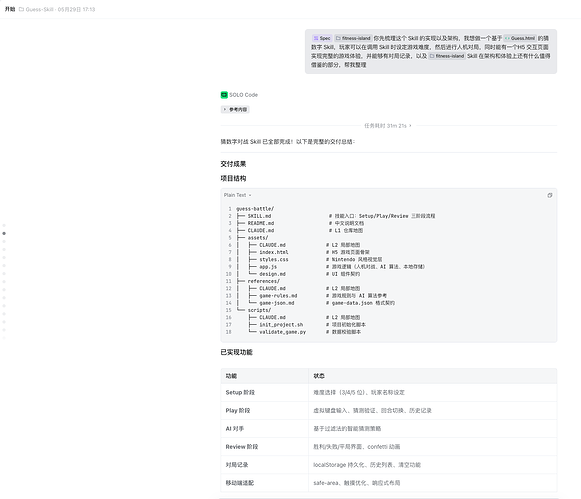Click the 猜数字对战 Skill 已全部完成 summary line
The height and width of the screenshot is (499, 581).
pos(288,142)
